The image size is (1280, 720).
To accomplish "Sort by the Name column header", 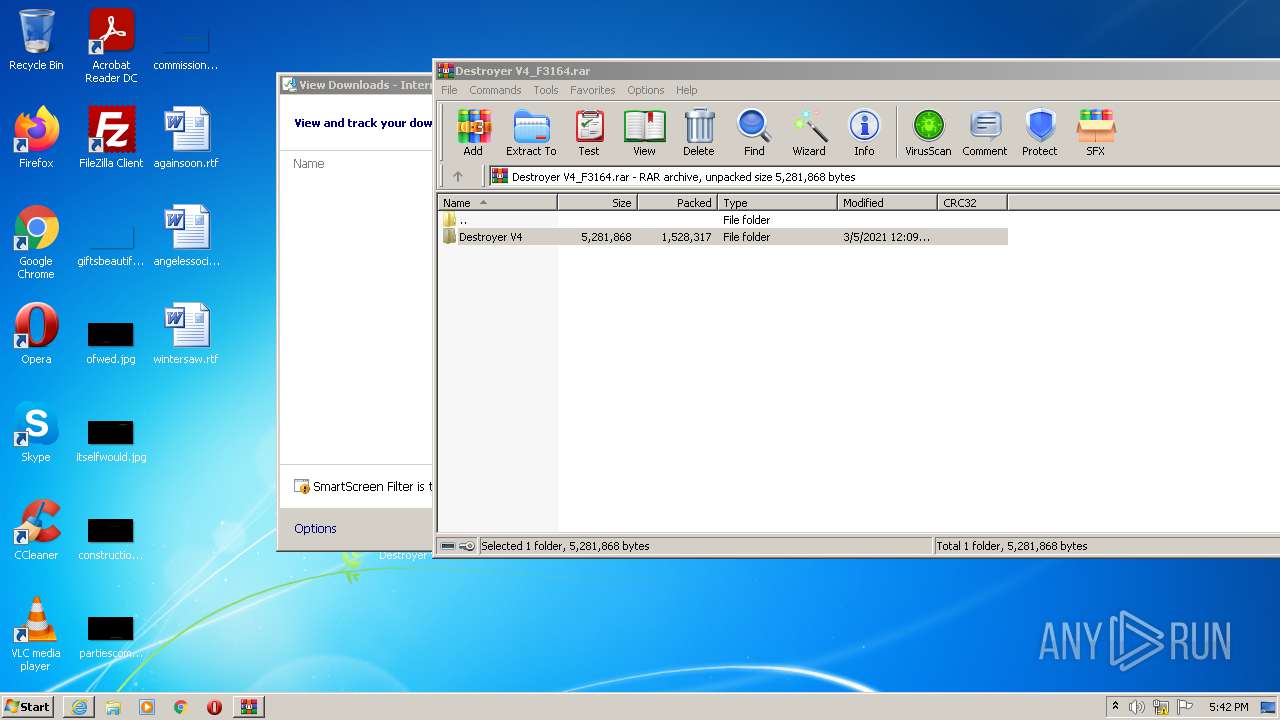I will click(x=497, y=202).
